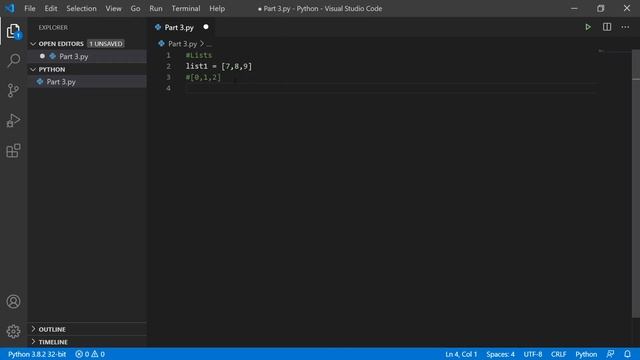Place cursor on #Lists comment line
The width and height of the screenshot is (640, 360).
click(x=199, y=55)
